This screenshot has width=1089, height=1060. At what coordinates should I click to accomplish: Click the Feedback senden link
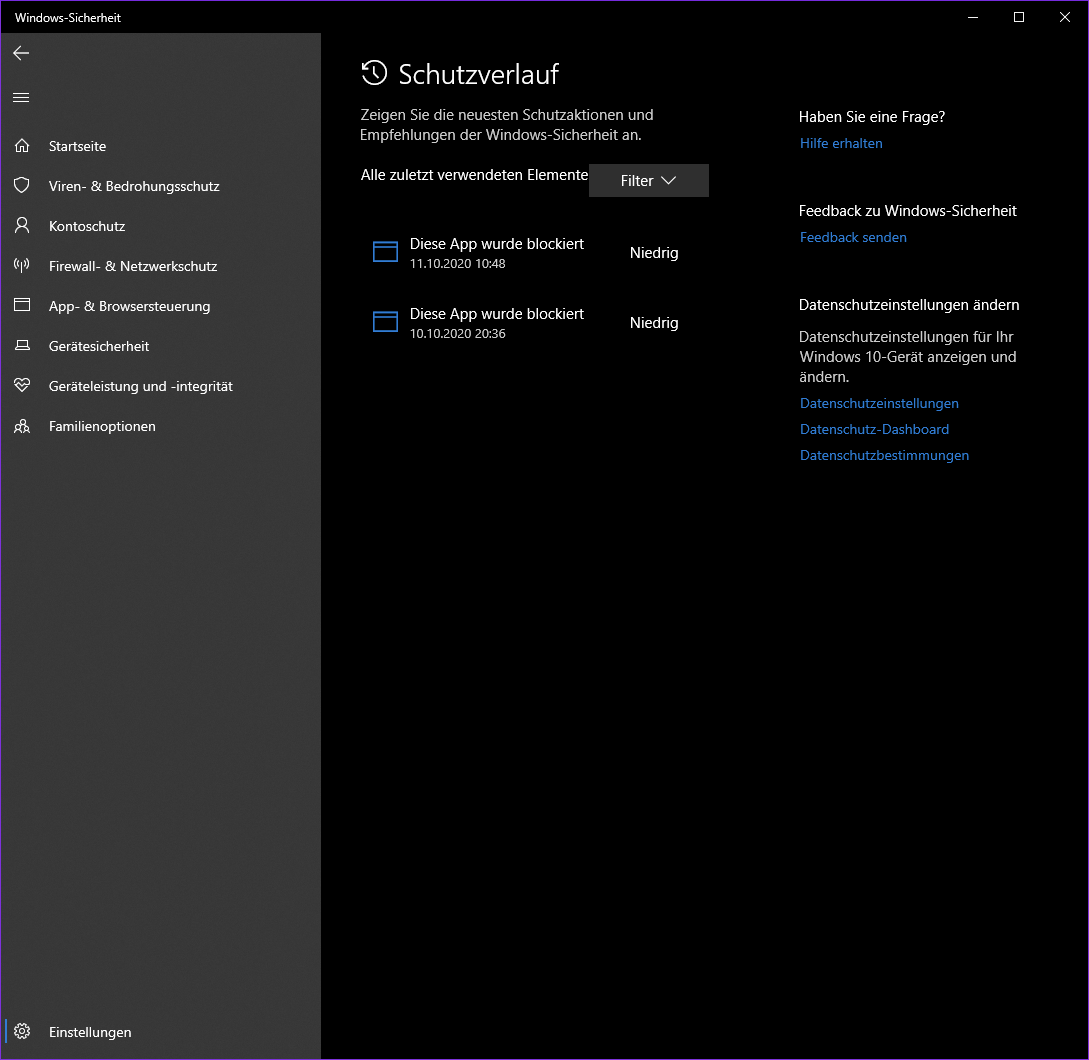pyautogui.click(x=853, y=238)
